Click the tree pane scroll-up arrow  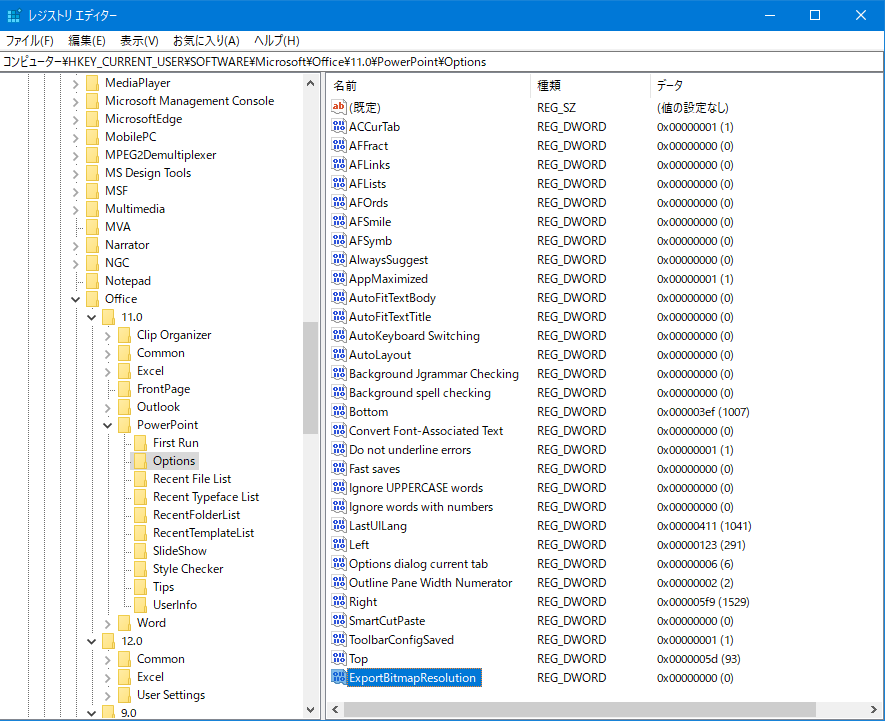pos(310,83)
